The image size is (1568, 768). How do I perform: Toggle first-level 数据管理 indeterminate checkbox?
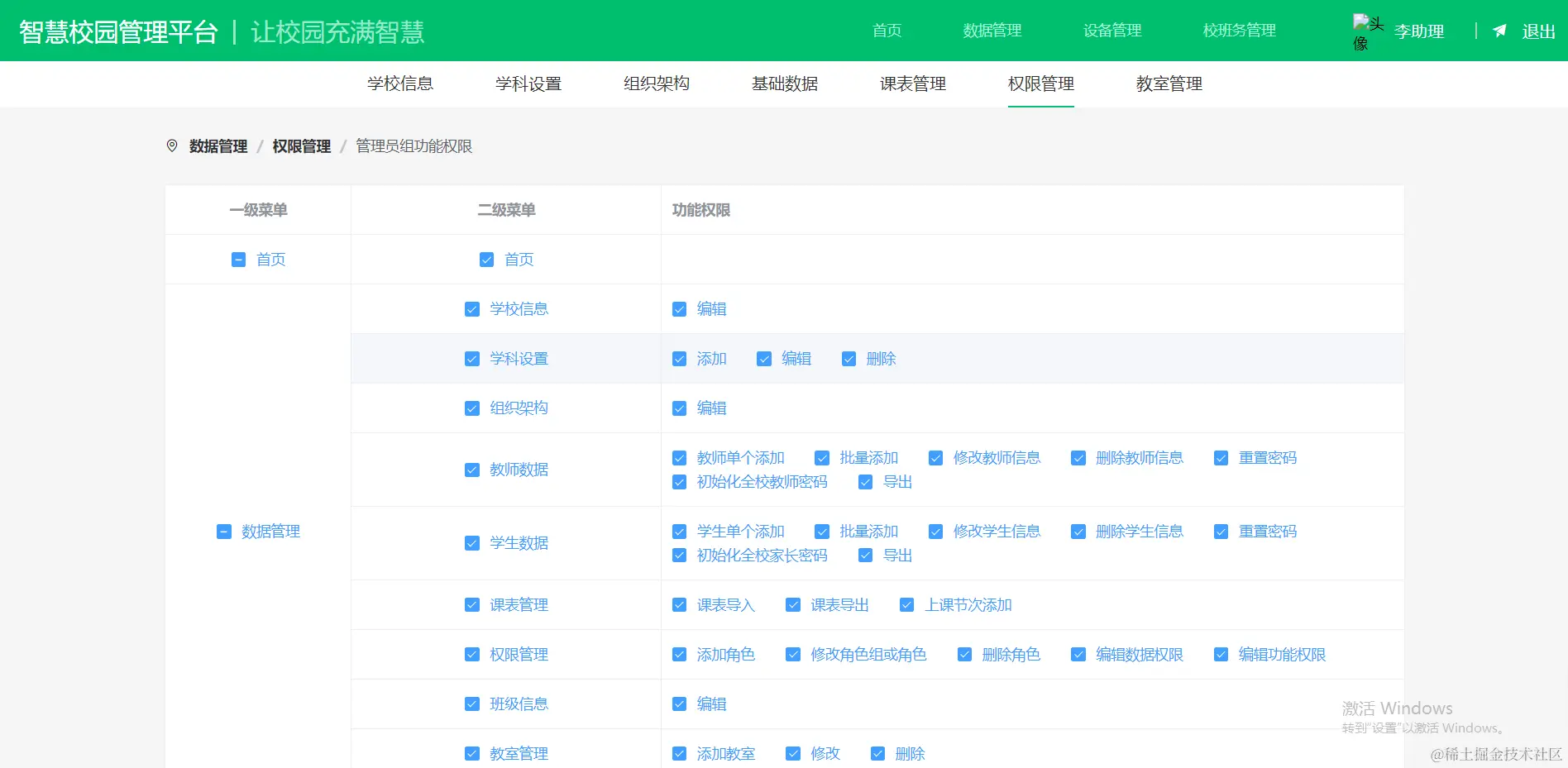(223, 532)
